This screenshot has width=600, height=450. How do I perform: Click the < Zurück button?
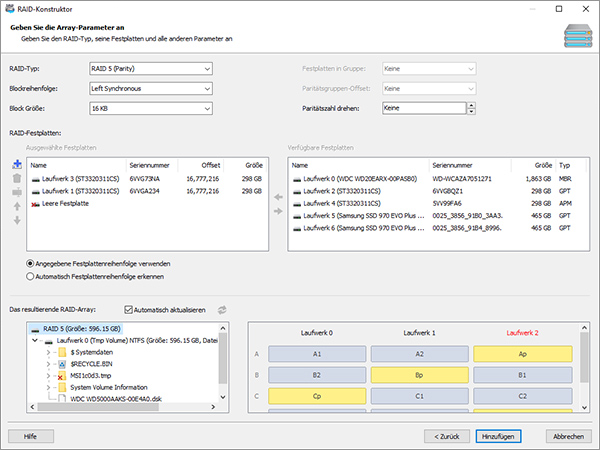point(447,436)
